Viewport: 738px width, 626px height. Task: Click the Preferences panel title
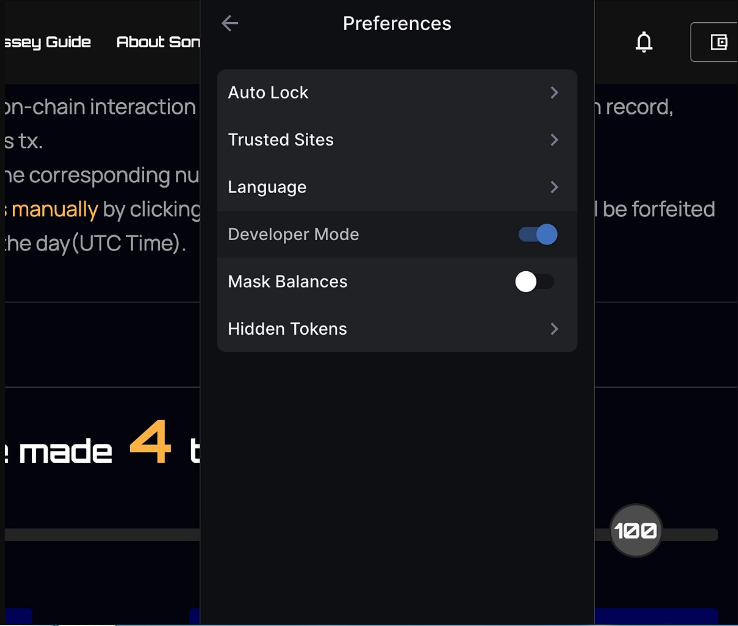(x=397, y=24)
